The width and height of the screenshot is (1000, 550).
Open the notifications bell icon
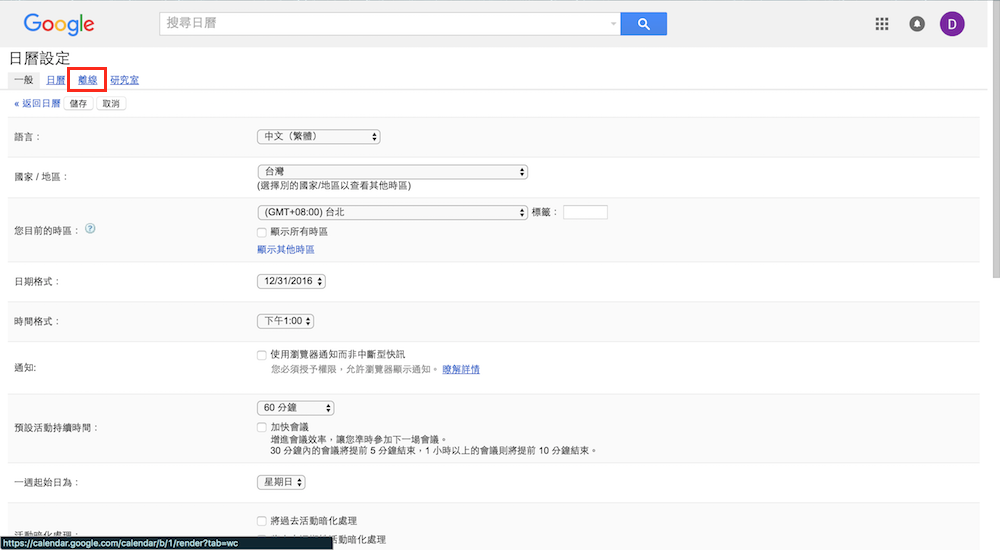click(917, 24)
